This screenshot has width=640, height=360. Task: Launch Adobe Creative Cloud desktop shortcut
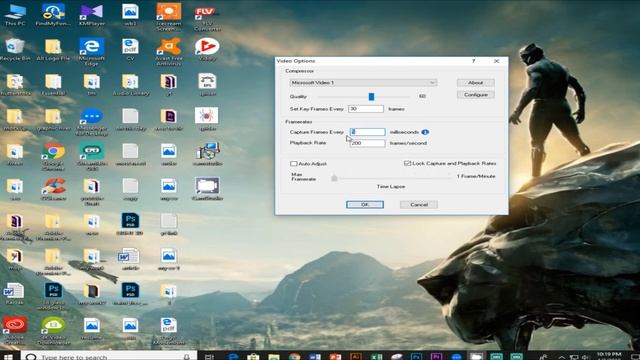[15, 331]
